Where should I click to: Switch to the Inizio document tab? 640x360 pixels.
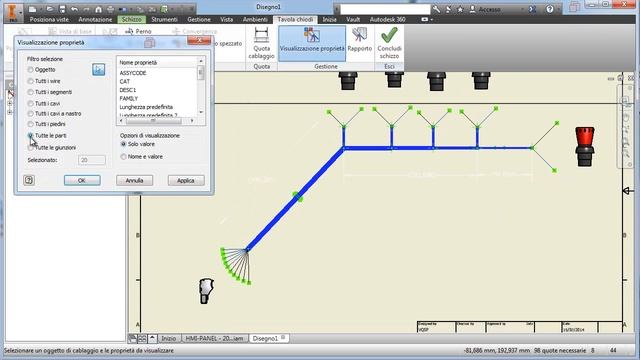tap(169, 339)
